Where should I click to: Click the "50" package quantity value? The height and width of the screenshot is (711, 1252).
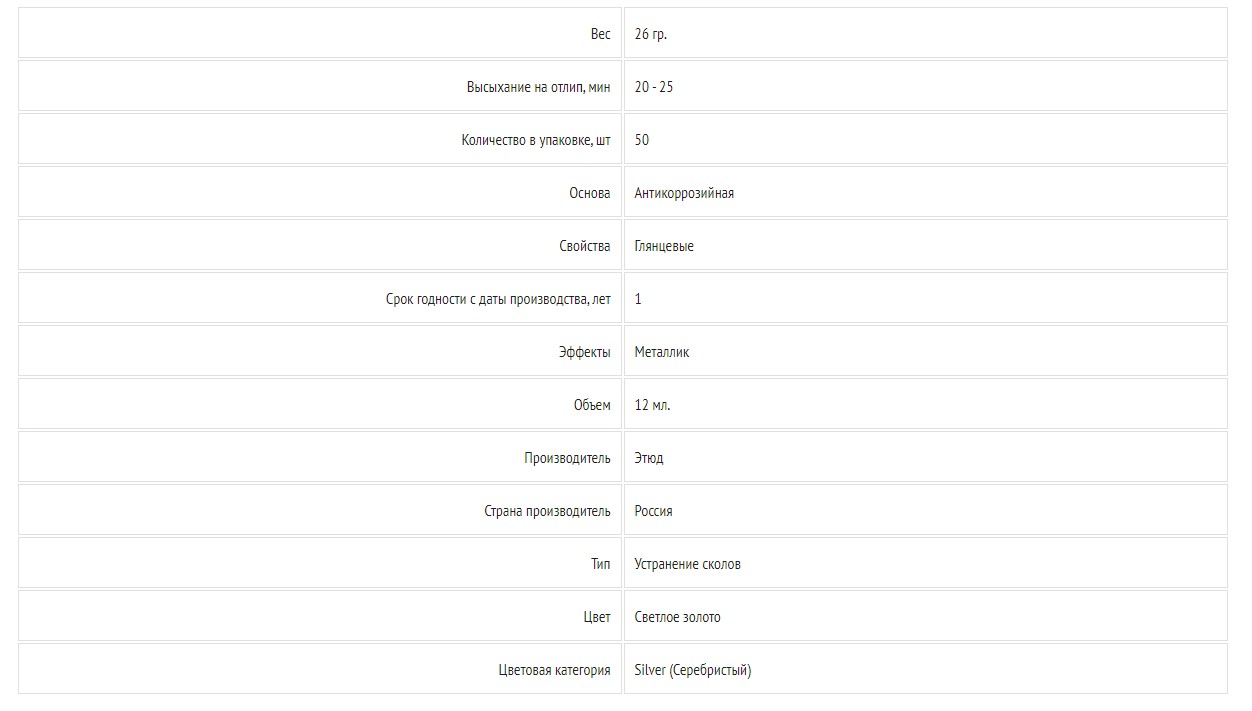pos(641,140)
